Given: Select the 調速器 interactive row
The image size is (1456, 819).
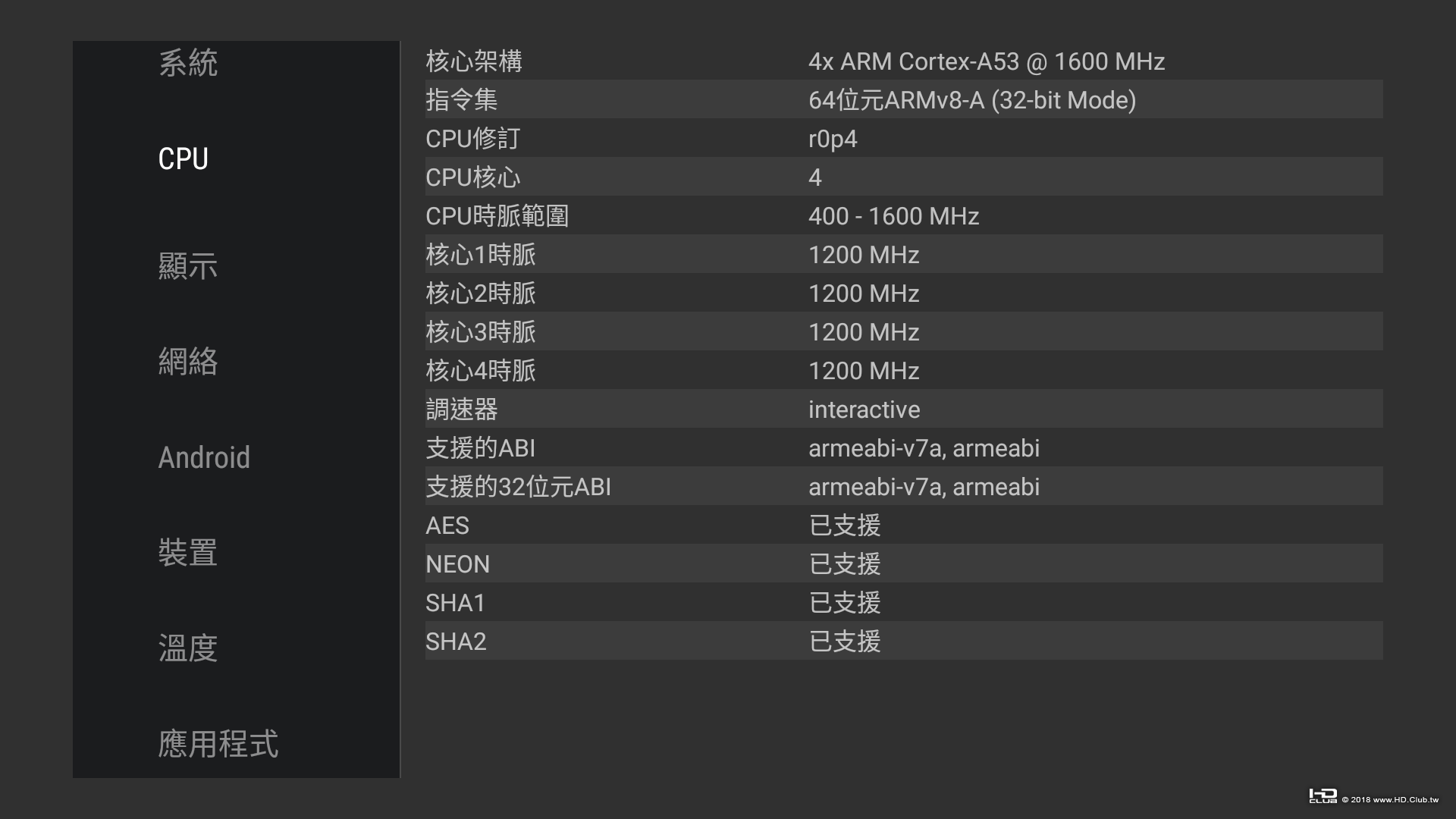Looking at the screenshot, I should pos(902,409).
